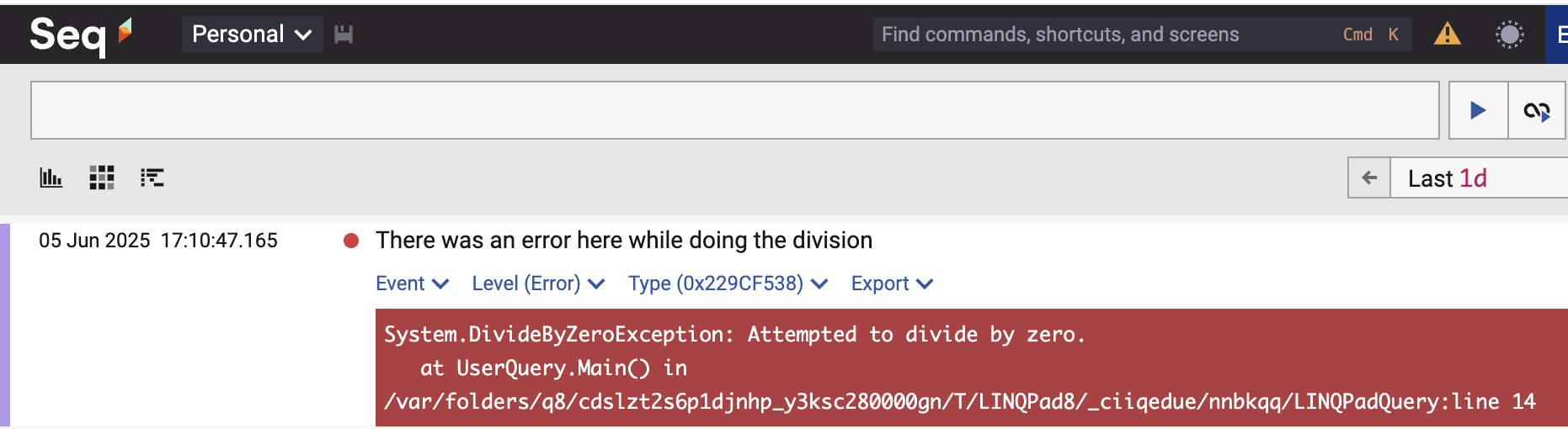
Task: Expand the Event menu
Action: [x=412, y=283]
